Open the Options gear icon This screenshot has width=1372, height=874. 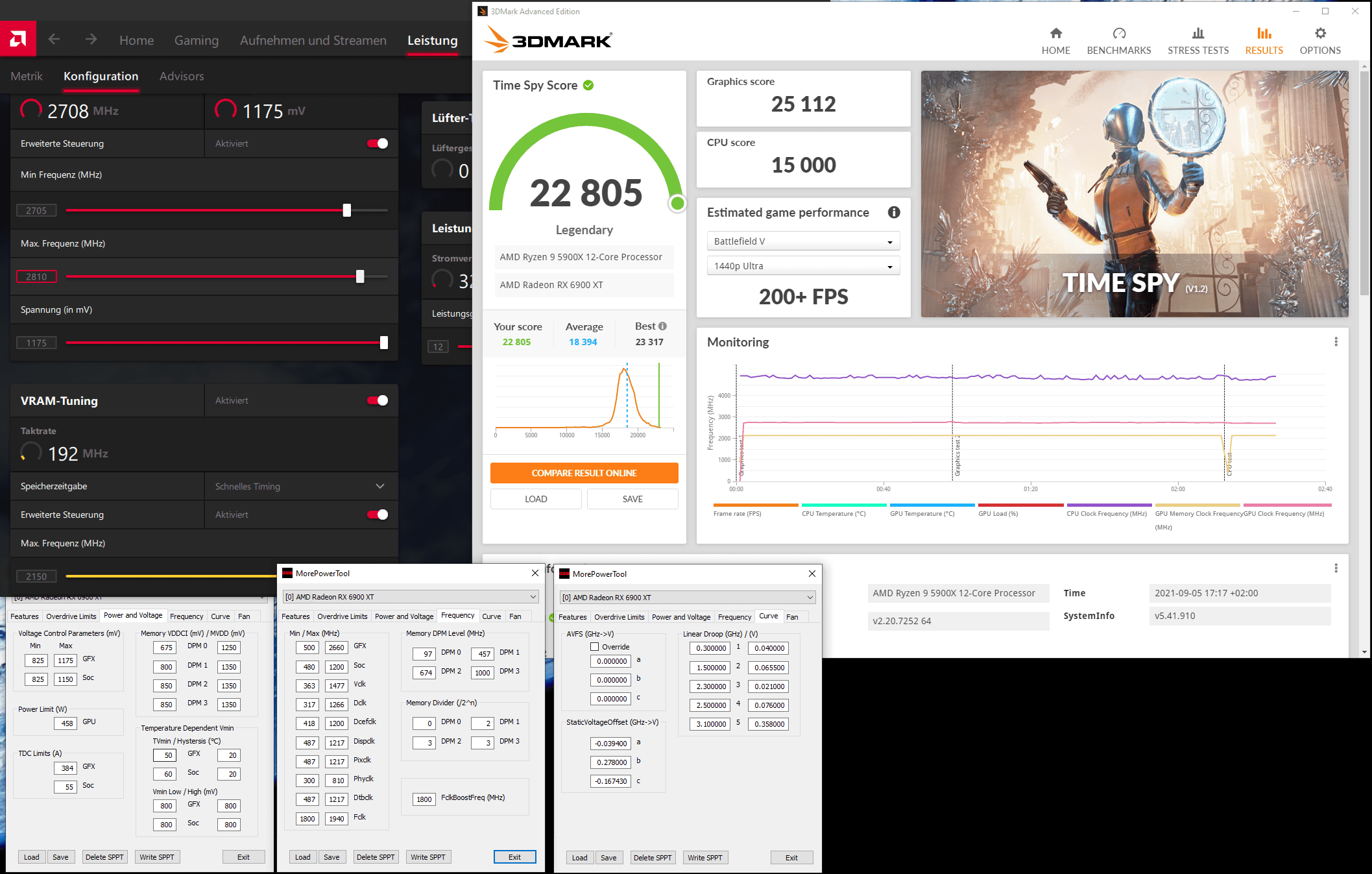(x=1319, y=34)
